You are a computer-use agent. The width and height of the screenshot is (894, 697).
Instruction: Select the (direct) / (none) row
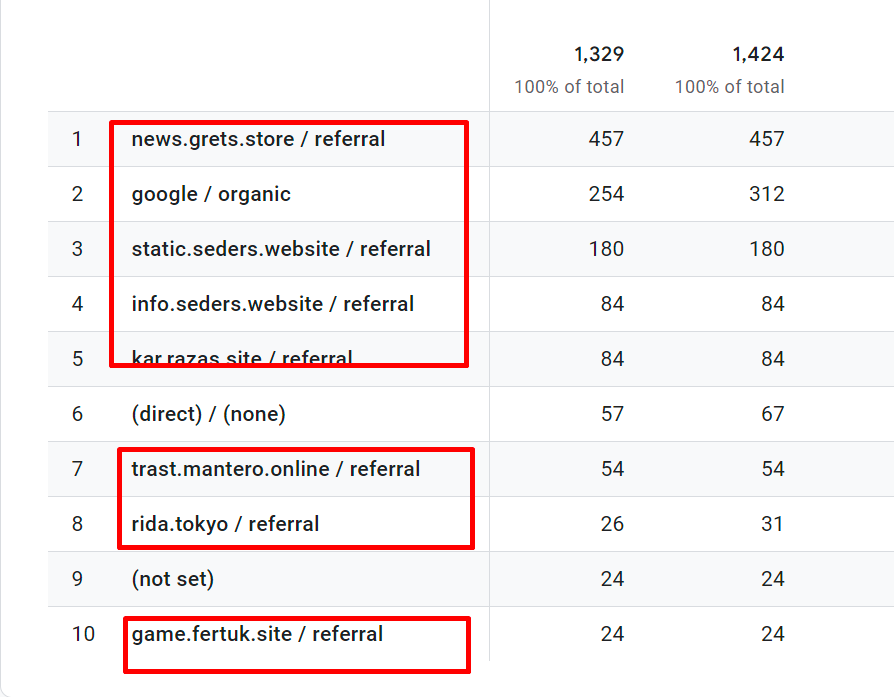coord(208,414)
